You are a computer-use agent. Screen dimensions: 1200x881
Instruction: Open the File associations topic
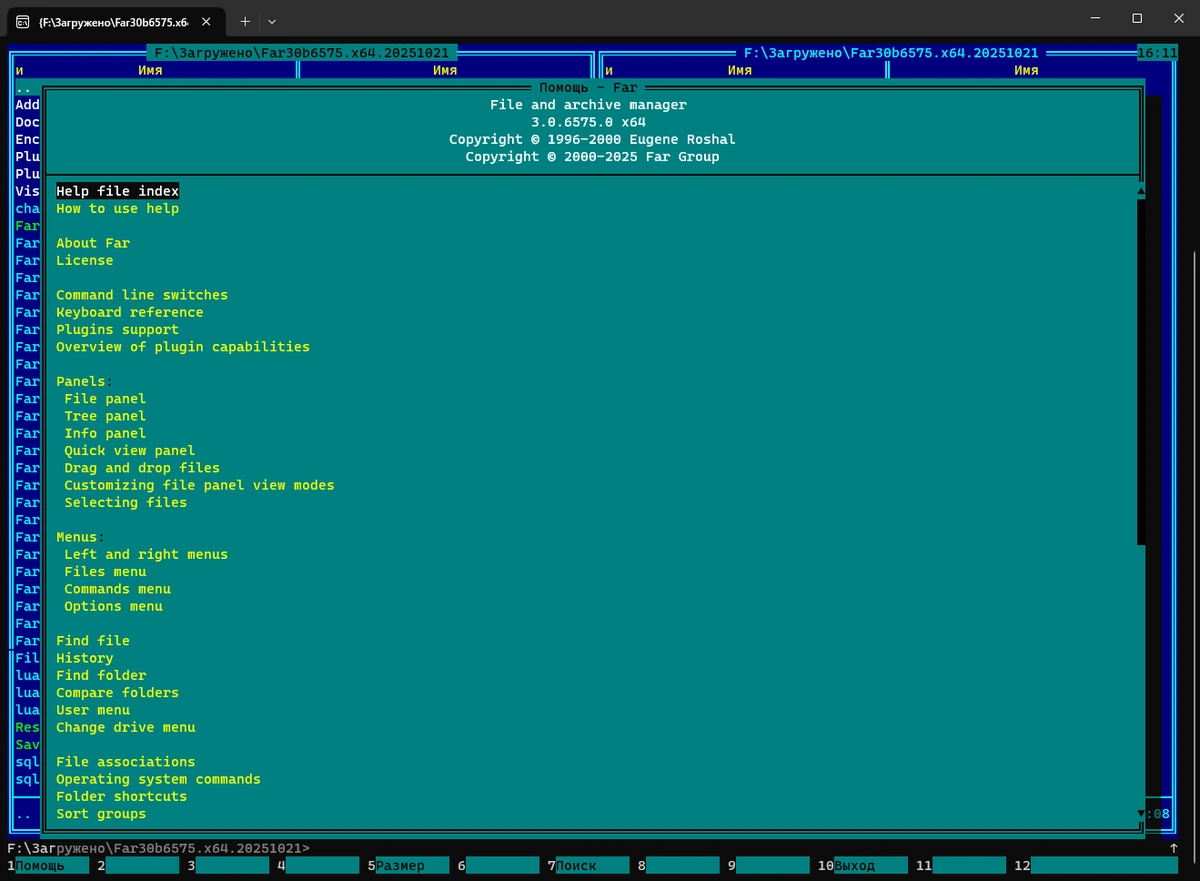coord(126,762)
